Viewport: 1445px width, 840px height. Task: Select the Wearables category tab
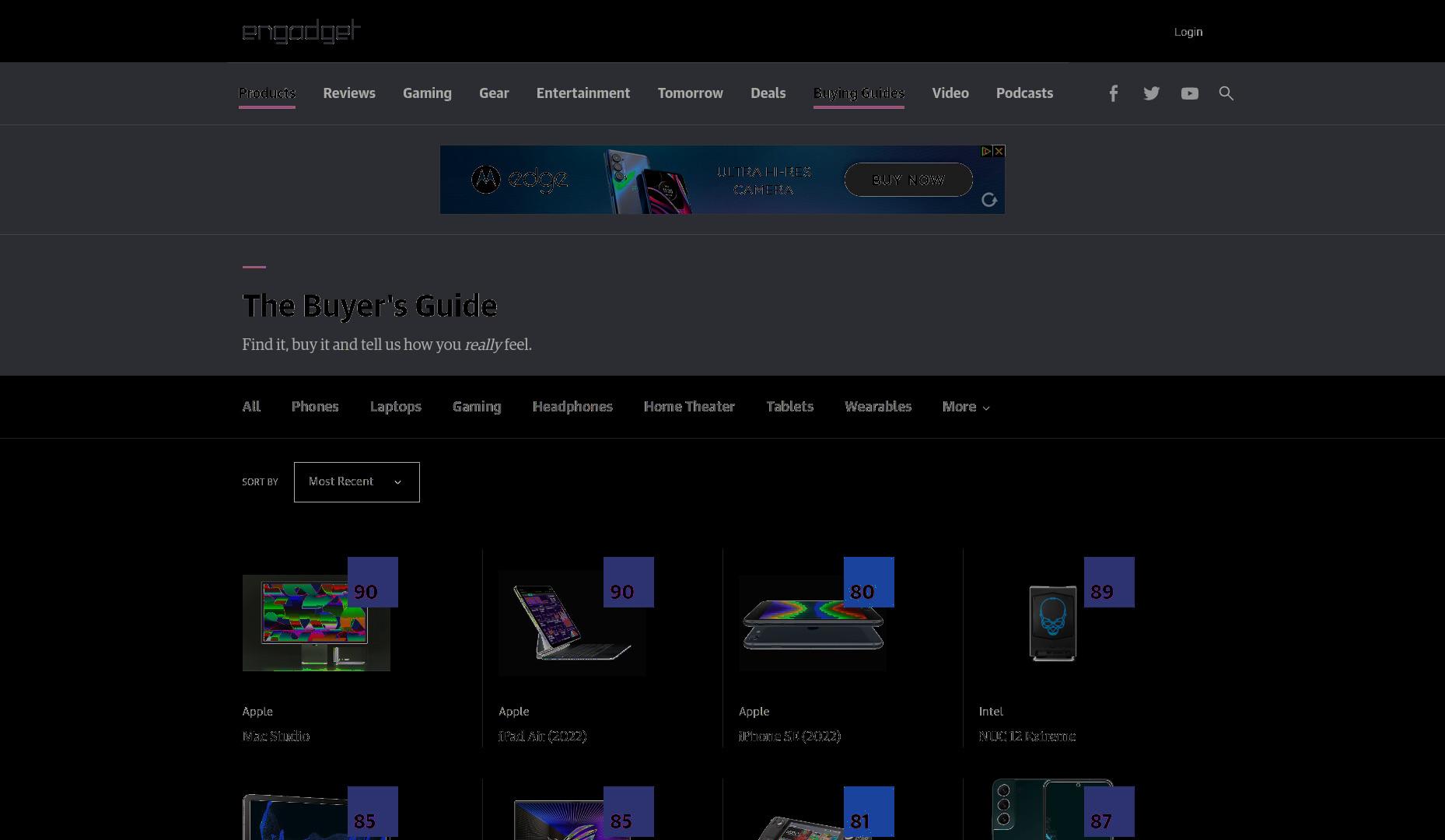(878, 407)
